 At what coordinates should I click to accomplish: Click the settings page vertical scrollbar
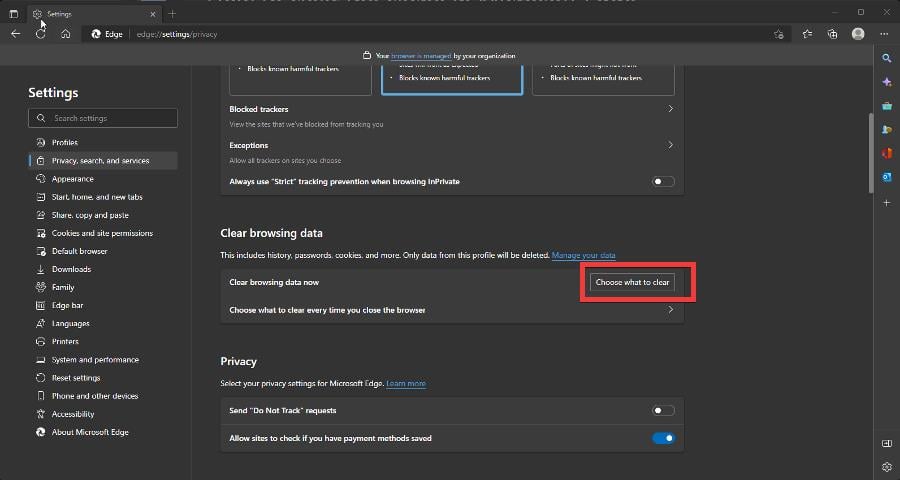pyautogui.click(x=870, y=153)
